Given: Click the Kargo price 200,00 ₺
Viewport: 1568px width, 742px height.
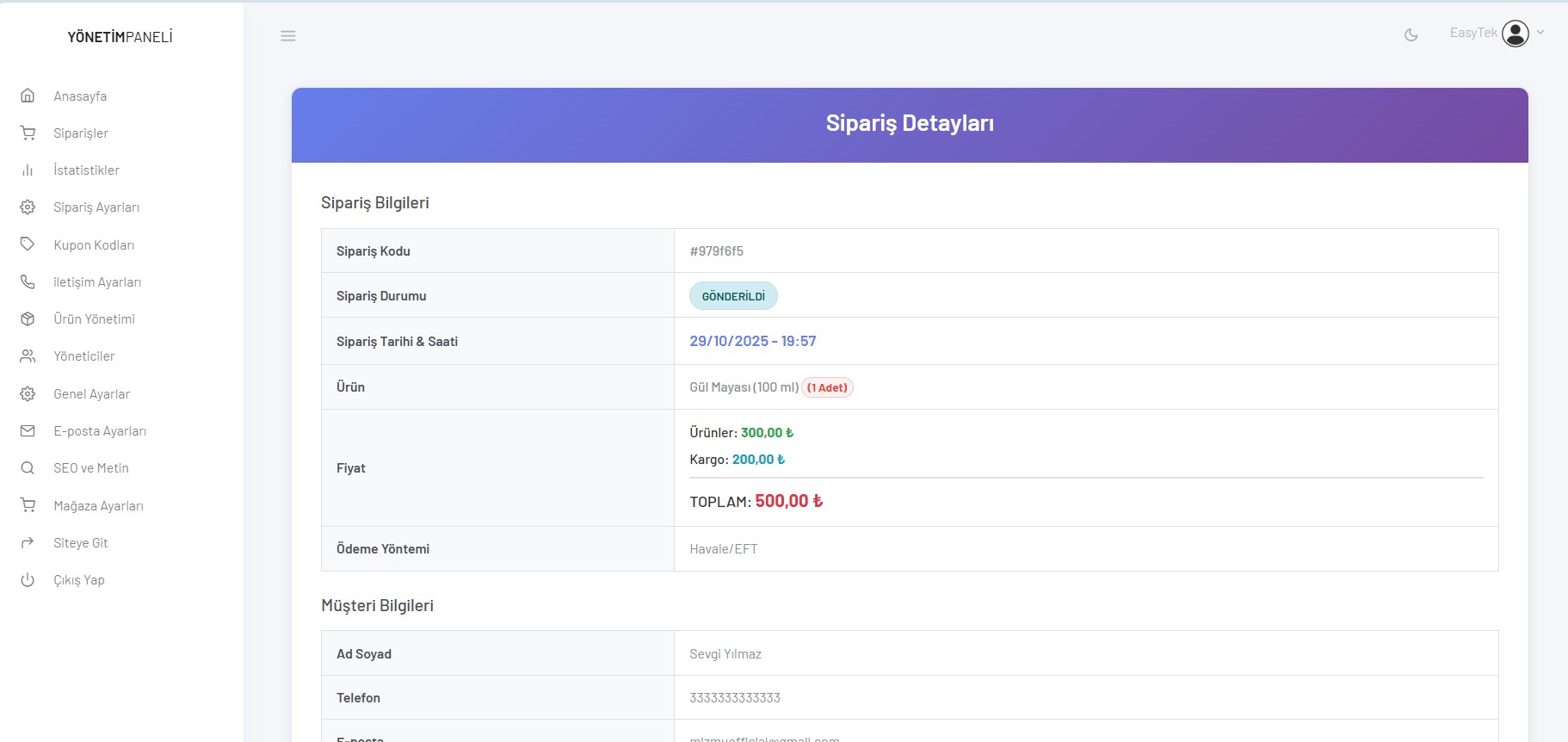Looking at the screenshot, I should 758,460.
